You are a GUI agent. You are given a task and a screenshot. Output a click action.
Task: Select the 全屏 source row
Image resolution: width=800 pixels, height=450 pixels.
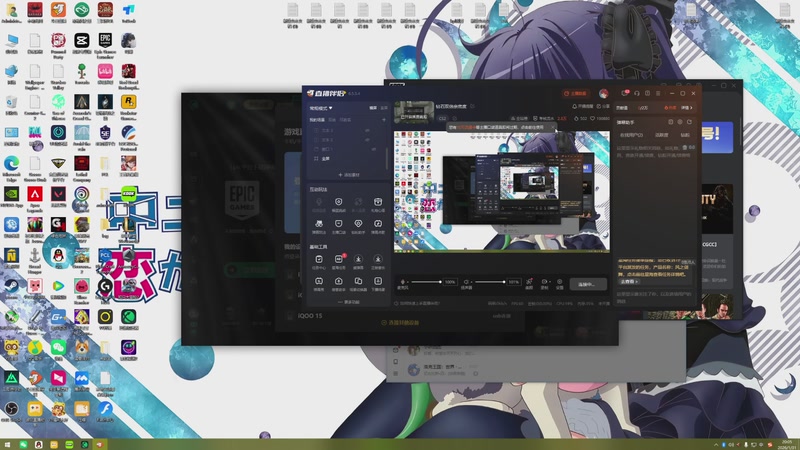[346, 159]
